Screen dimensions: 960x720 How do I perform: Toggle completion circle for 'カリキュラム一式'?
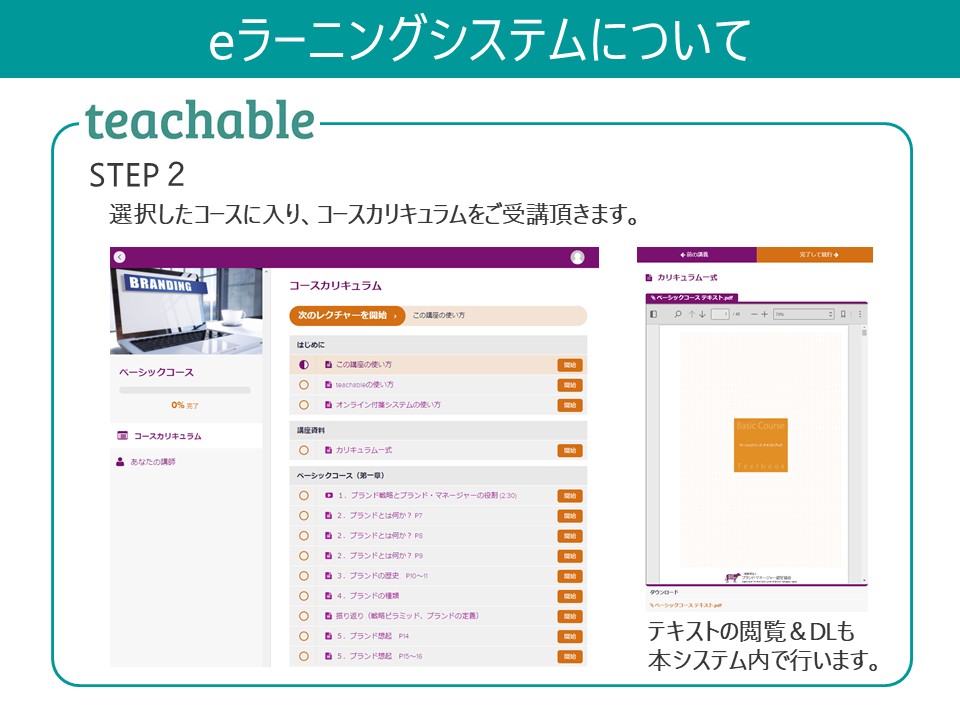coord(304,450)
